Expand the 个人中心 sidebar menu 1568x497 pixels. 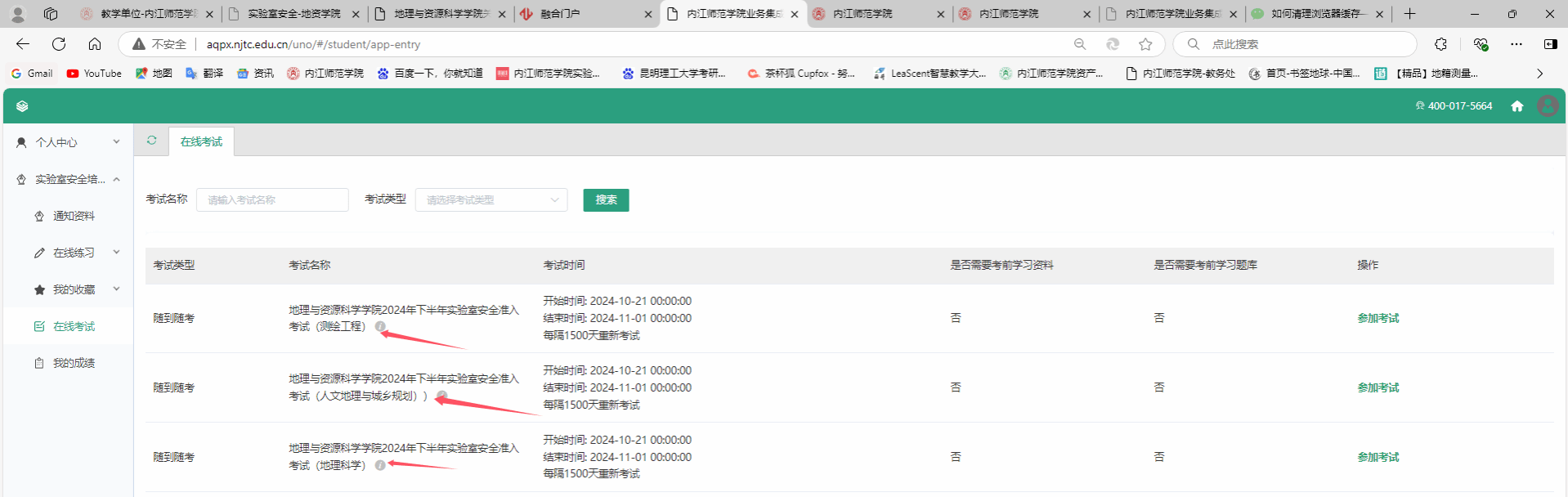68,142
